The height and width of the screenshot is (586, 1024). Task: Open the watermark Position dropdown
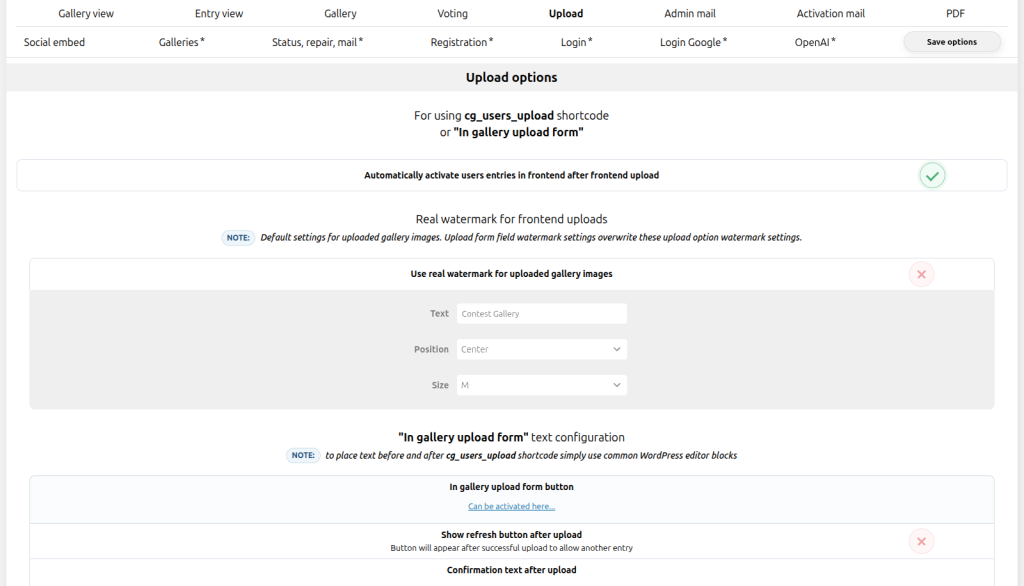point(541,350)
